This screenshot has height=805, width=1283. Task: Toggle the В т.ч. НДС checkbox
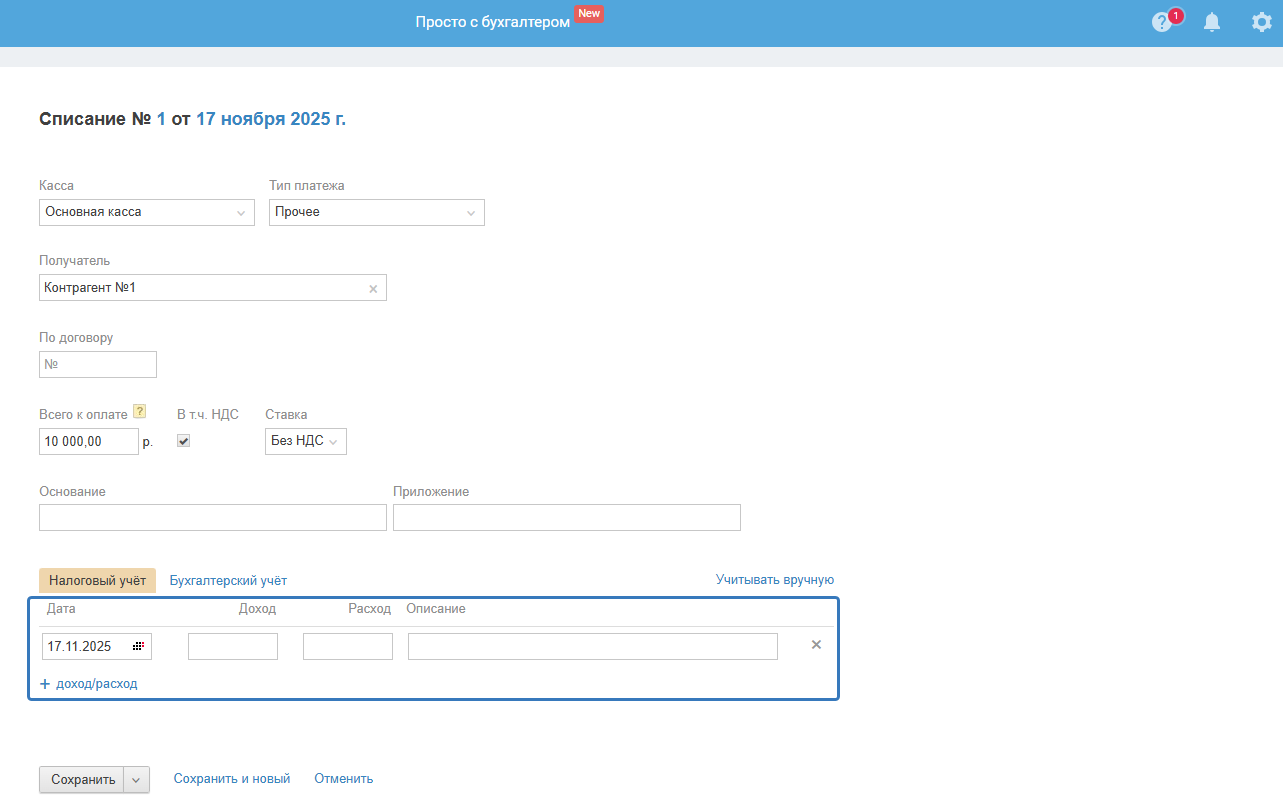click(183, 441)
